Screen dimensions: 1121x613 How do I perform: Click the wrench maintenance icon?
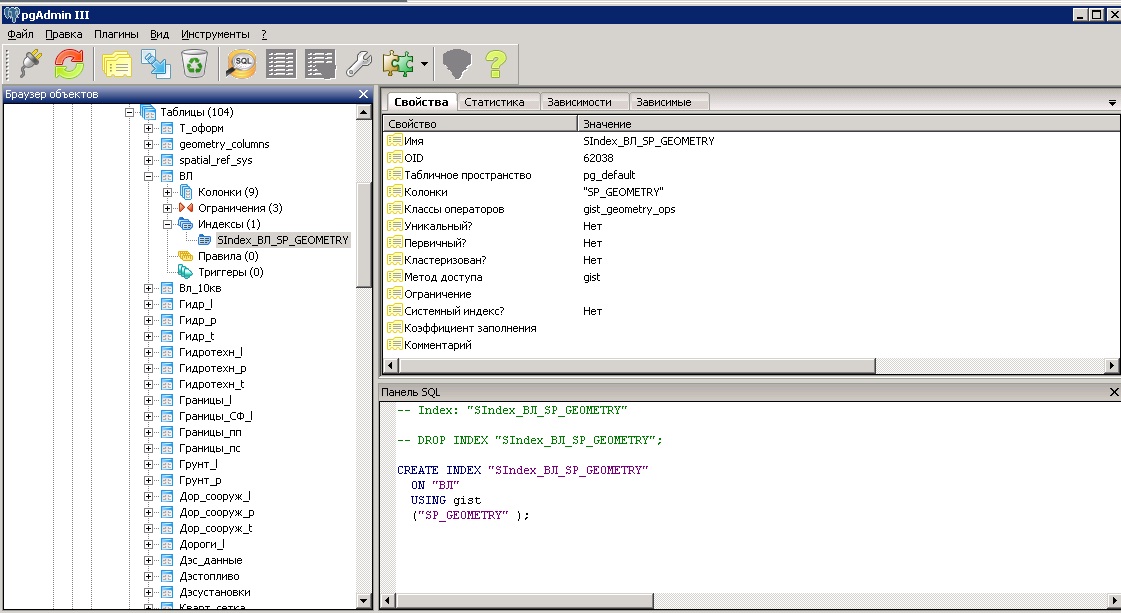click(x=359, y=65)
